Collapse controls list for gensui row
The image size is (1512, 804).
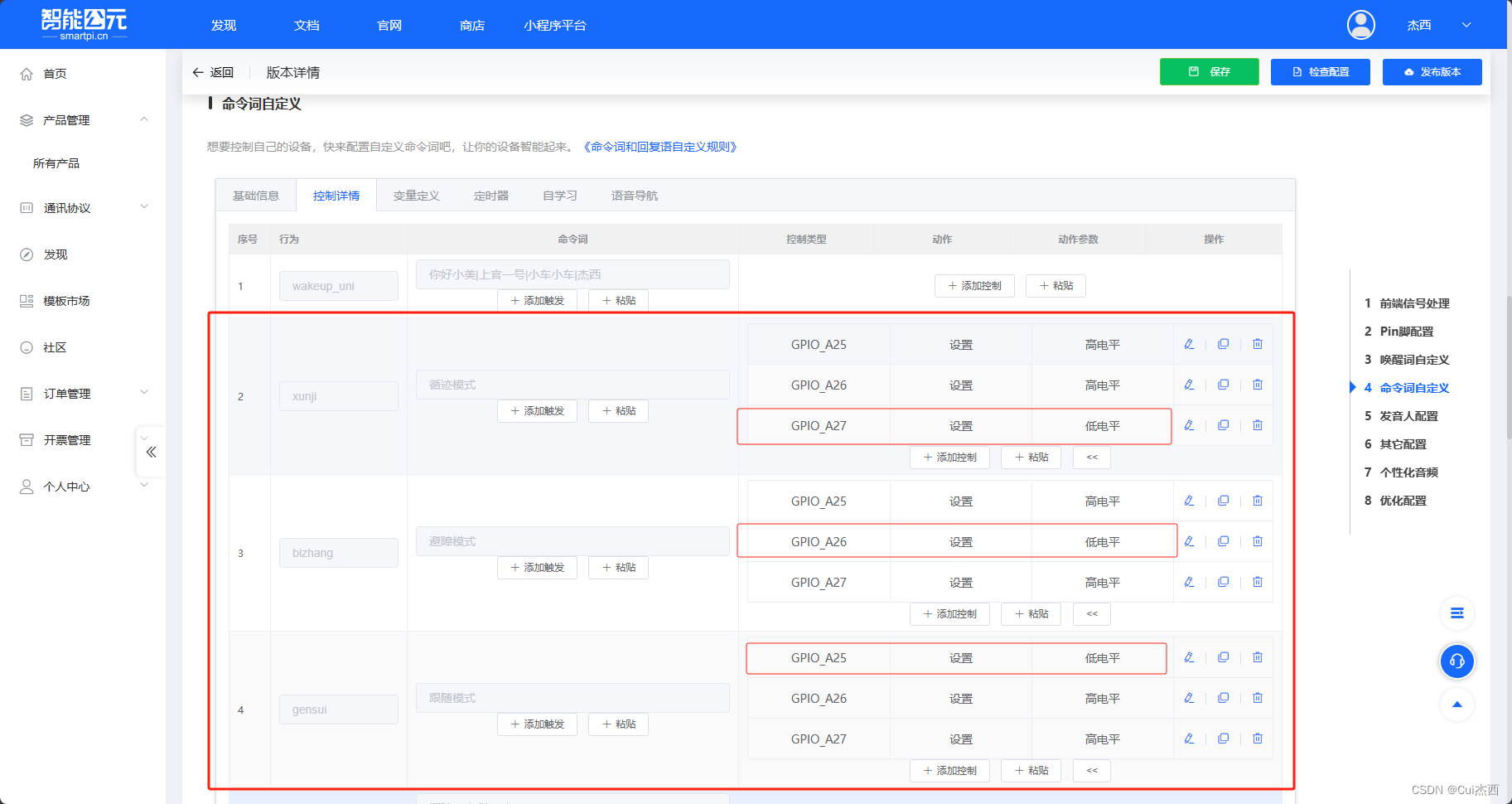[1091, 771]
